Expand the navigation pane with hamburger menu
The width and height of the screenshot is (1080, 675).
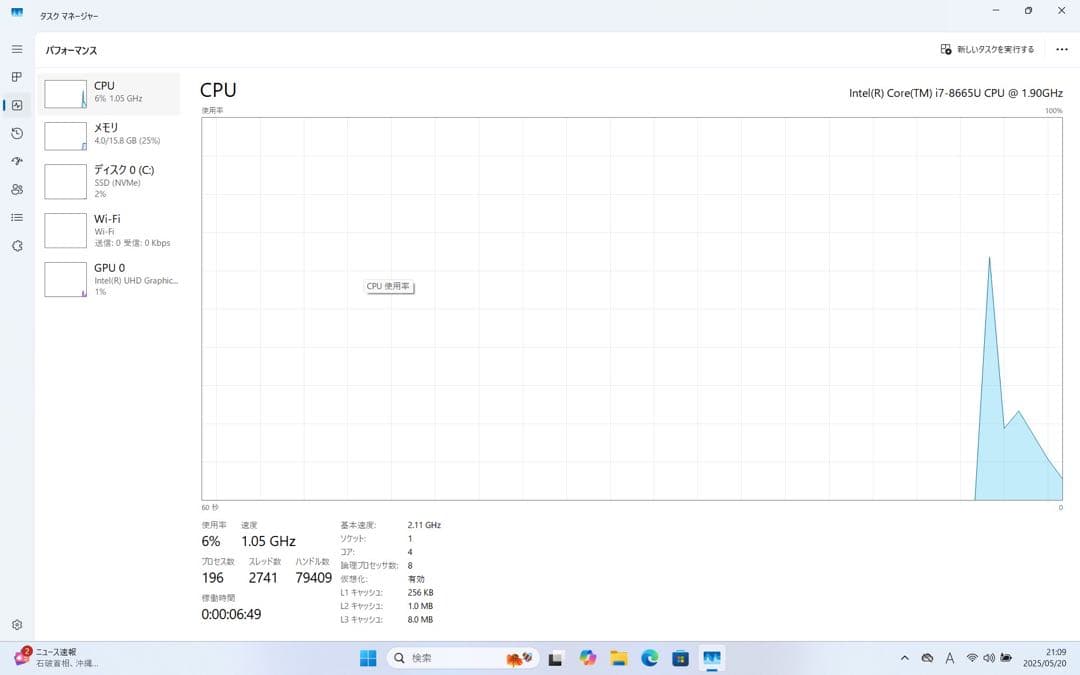tap(16, 47)
